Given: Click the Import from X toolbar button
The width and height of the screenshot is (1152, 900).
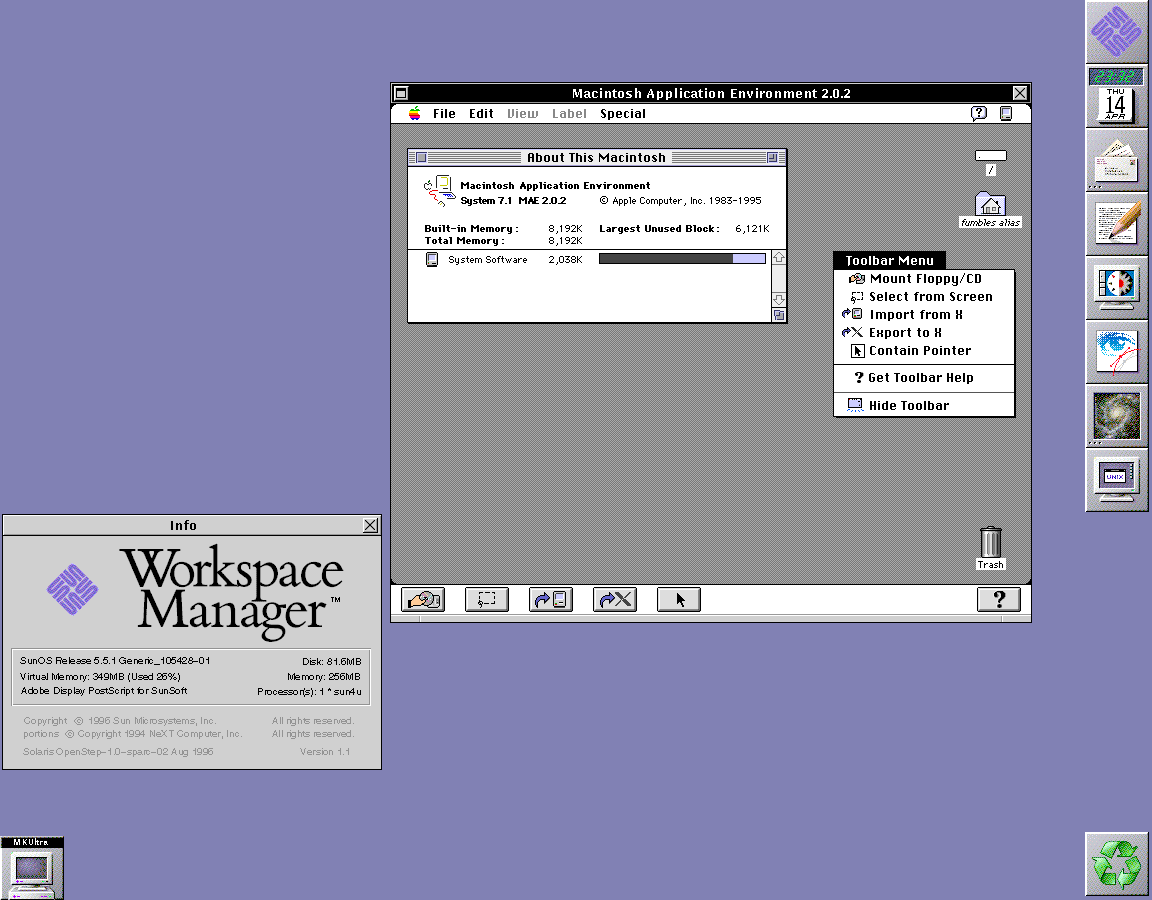Looking at the screenshot, I should click(x=550, y=600).
